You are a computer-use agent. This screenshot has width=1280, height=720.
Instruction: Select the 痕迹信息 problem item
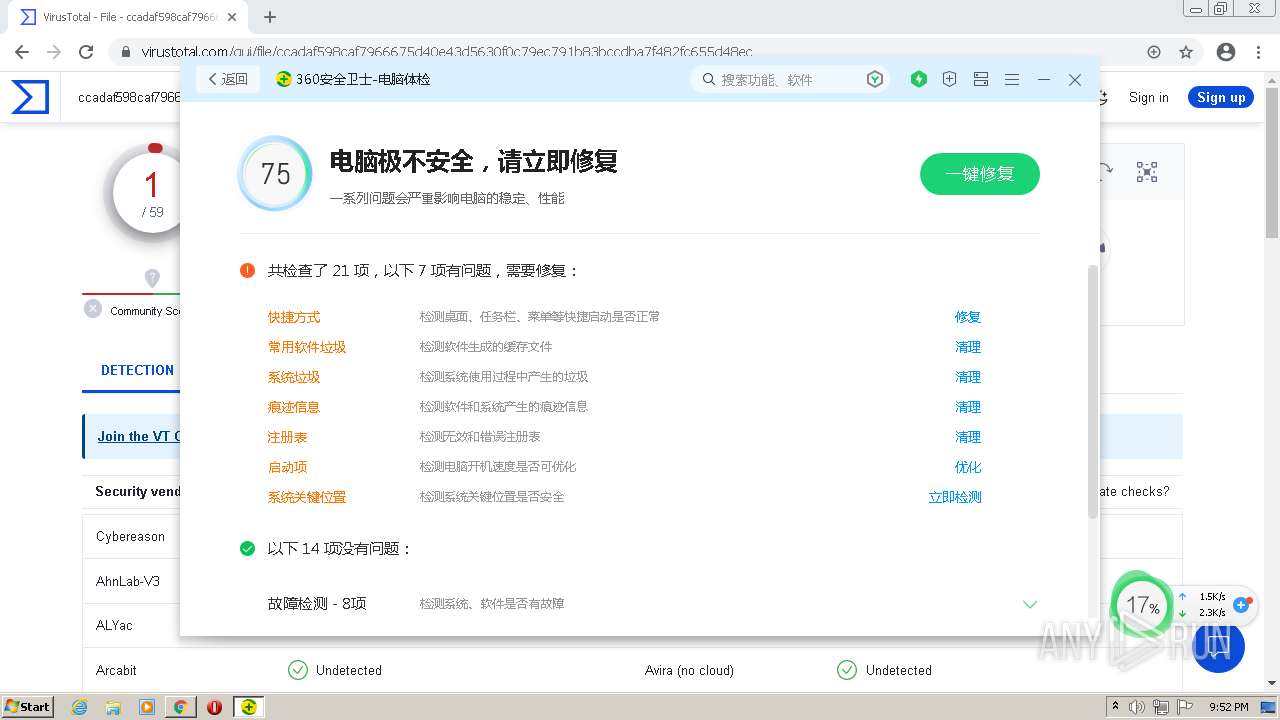point(294,407)
